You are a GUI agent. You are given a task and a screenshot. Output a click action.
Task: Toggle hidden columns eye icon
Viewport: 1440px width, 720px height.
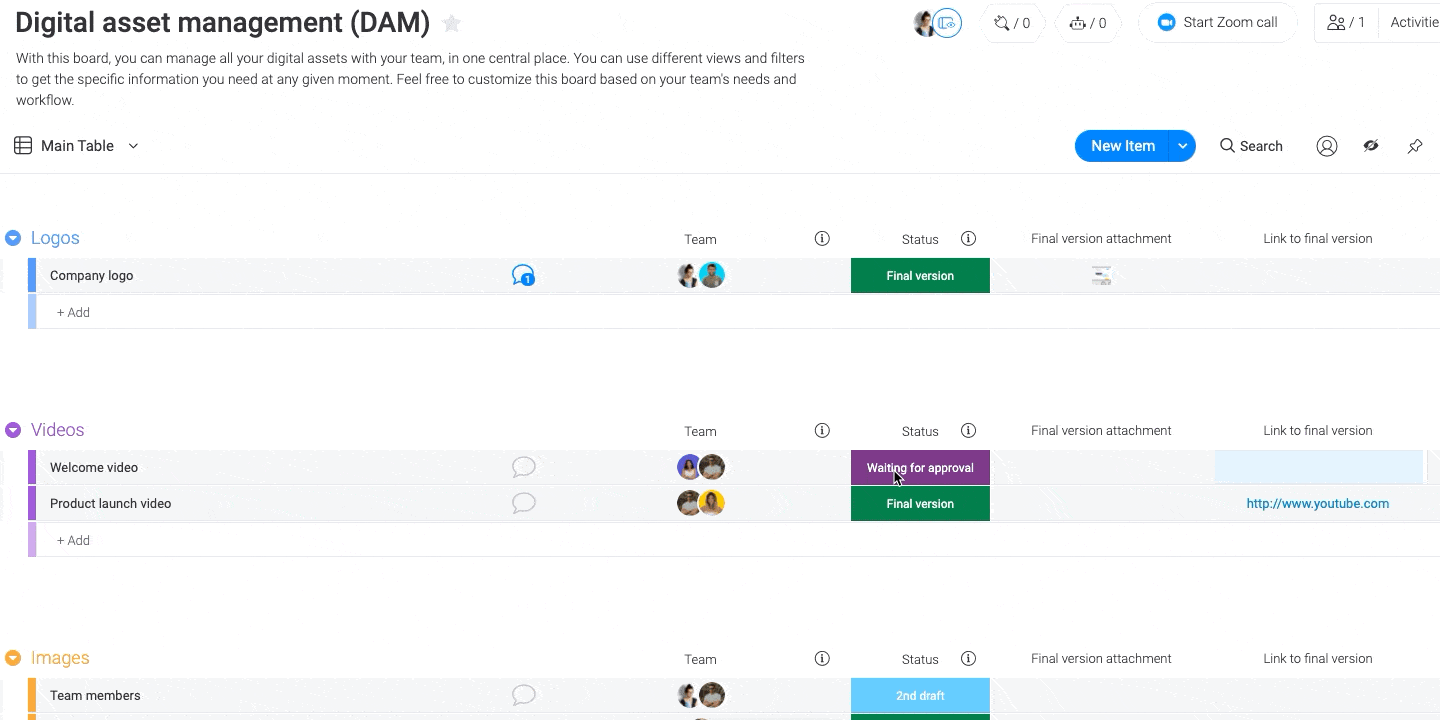pos(1371,146)
